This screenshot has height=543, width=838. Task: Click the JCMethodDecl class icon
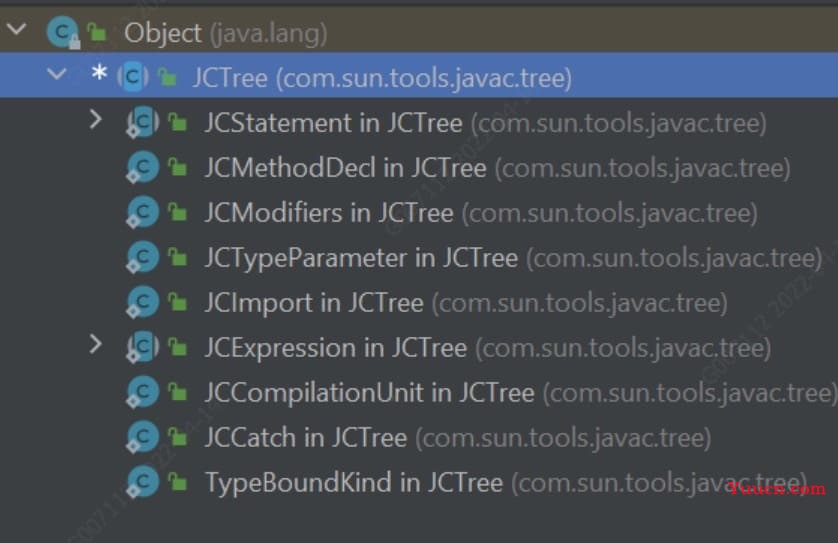coord(142,167)
